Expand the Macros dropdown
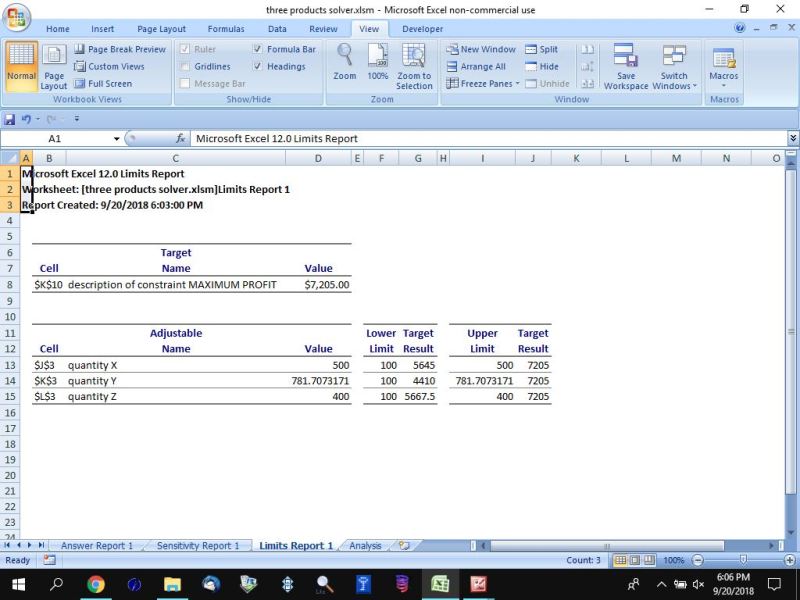This screenshot has height=600, width=800. (723, 86)
